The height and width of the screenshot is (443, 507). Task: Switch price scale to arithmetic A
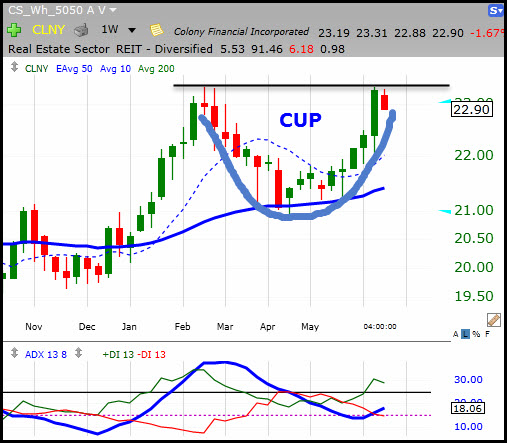coord(456,334)
